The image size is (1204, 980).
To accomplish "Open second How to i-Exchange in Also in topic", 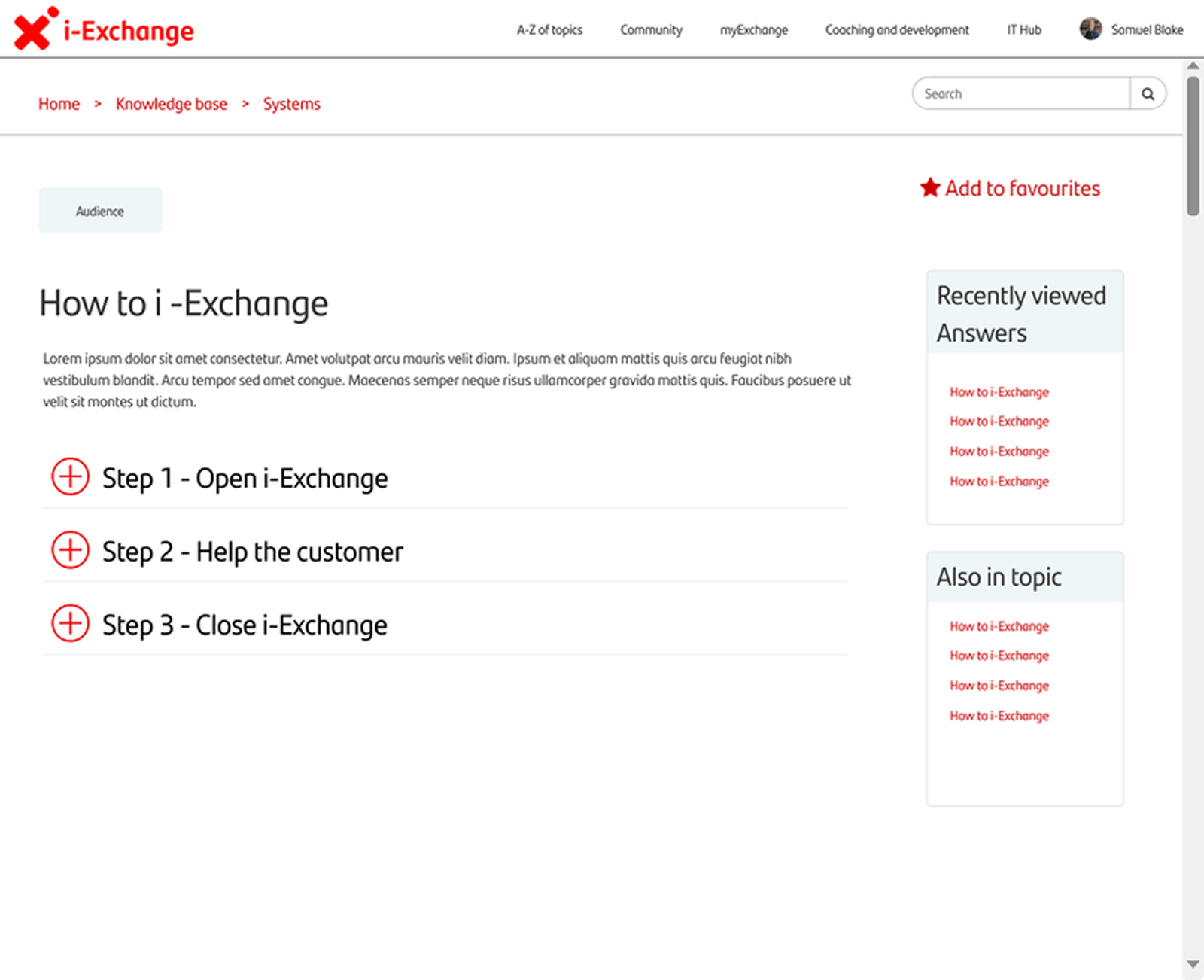I will (x=999, y=656).
